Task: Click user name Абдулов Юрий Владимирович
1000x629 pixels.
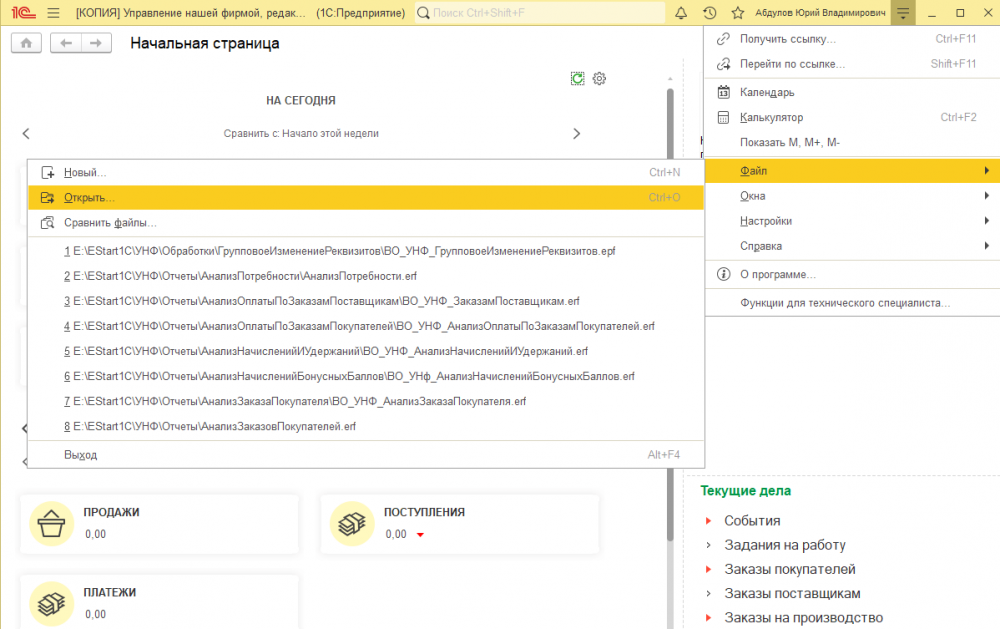Action: [820, 13]
